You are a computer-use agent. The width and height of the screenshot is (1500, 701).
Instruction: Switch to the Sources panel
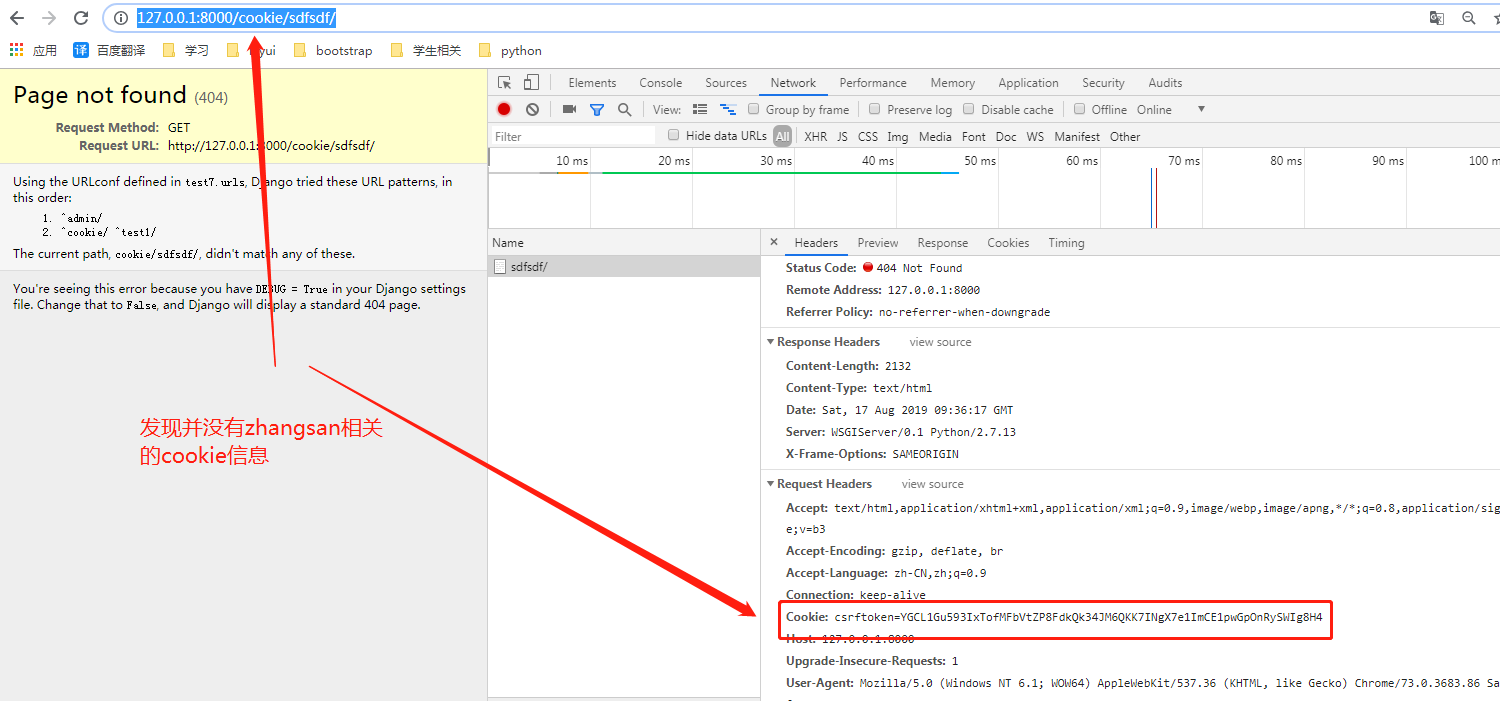tap(726, 83)
